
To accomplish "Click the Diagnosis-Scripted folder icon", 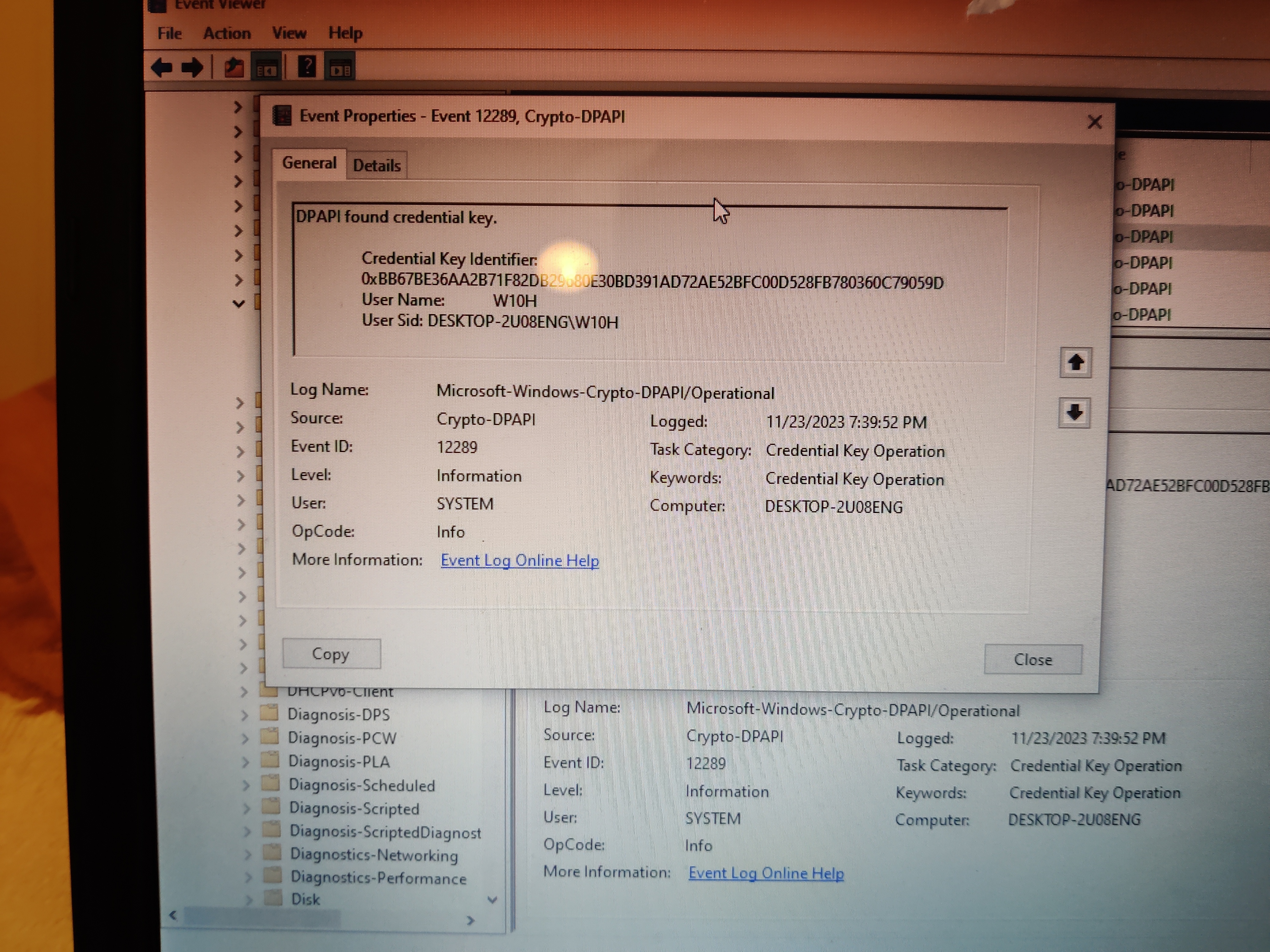I will (271, 807).
